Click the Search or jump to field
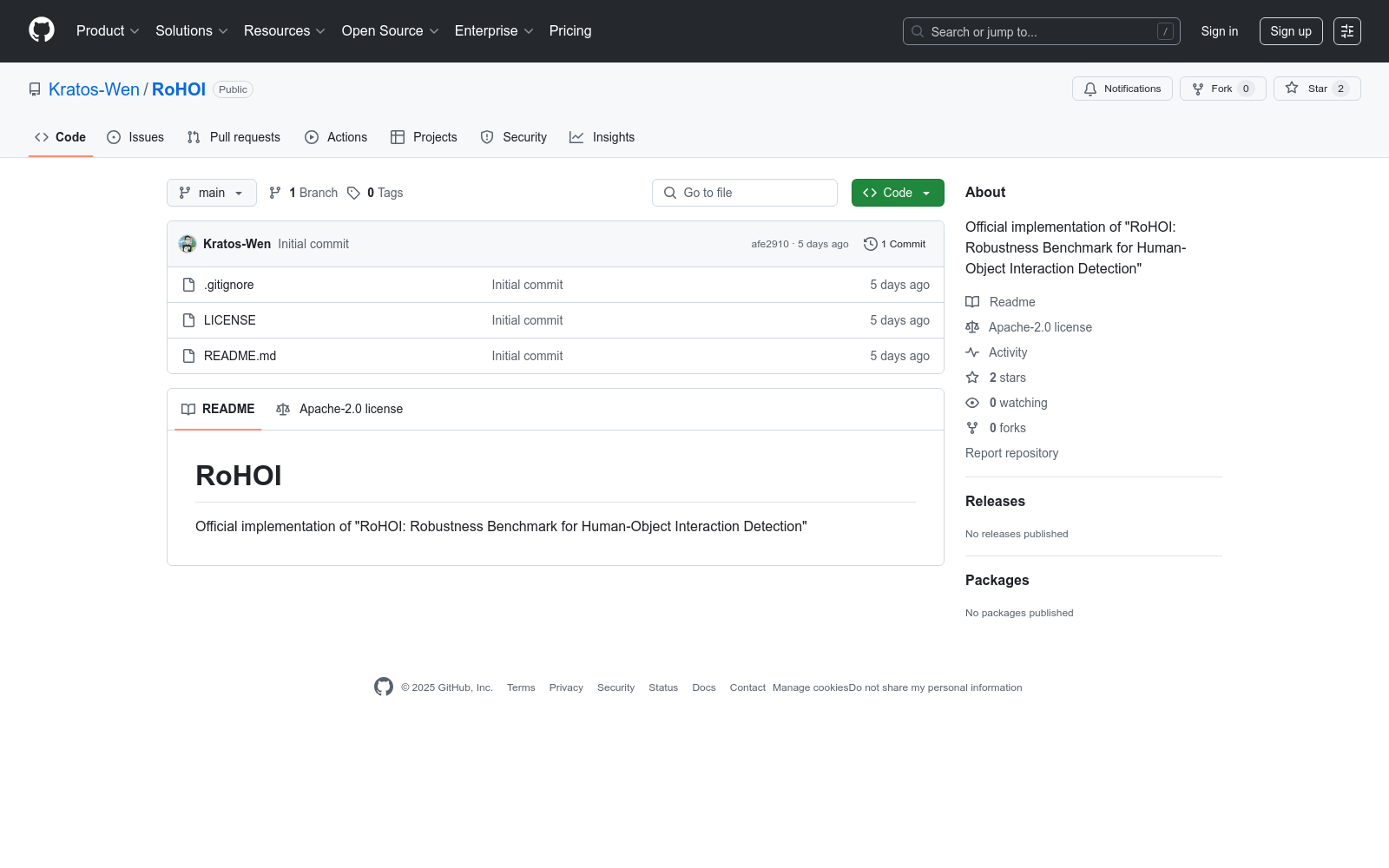The image size is (1389, 868). 1042,31
